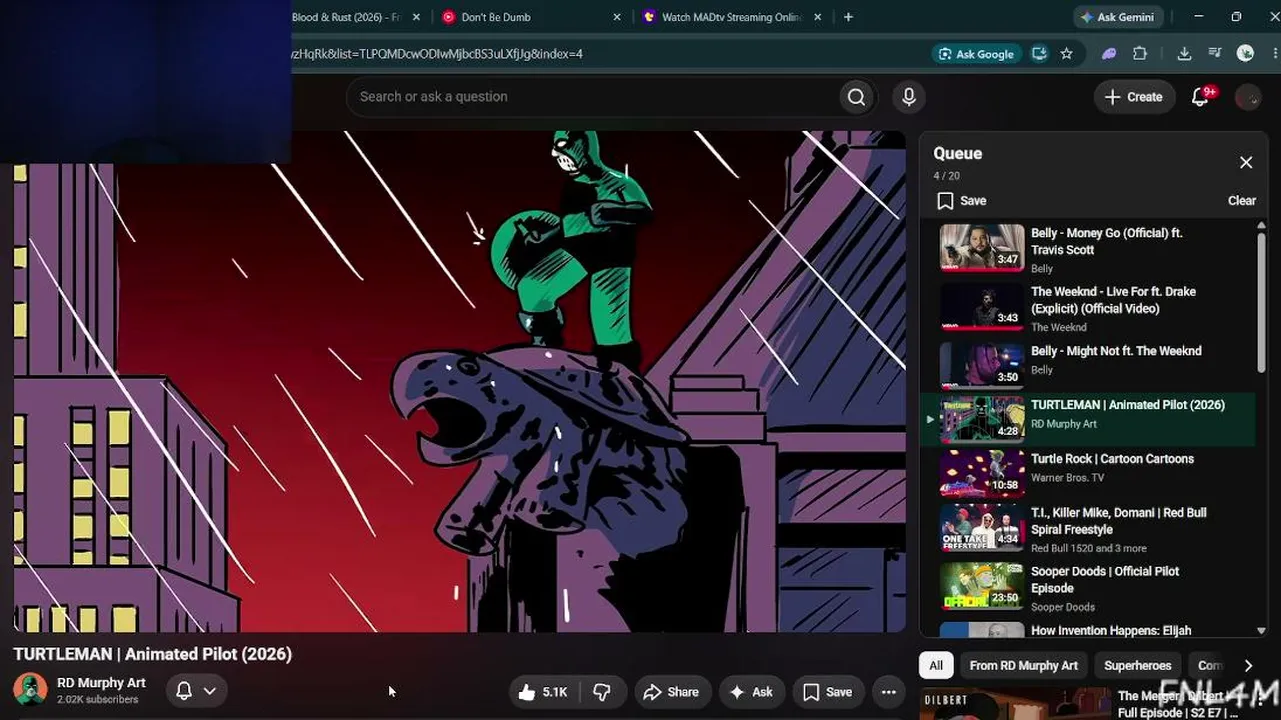Clear the queue
The image size is (1281, 720).
pyautogui.click(x=1242, y=201)
